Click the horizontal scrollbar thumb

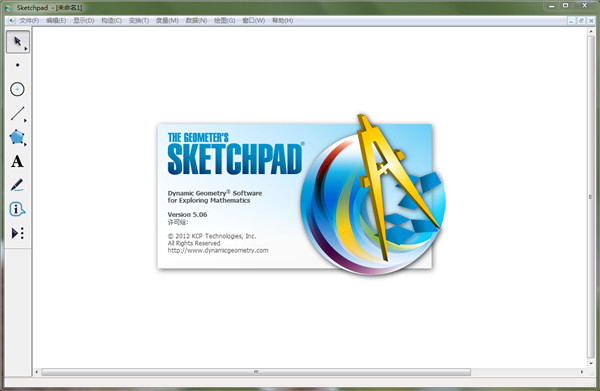(x=256, y=372)
